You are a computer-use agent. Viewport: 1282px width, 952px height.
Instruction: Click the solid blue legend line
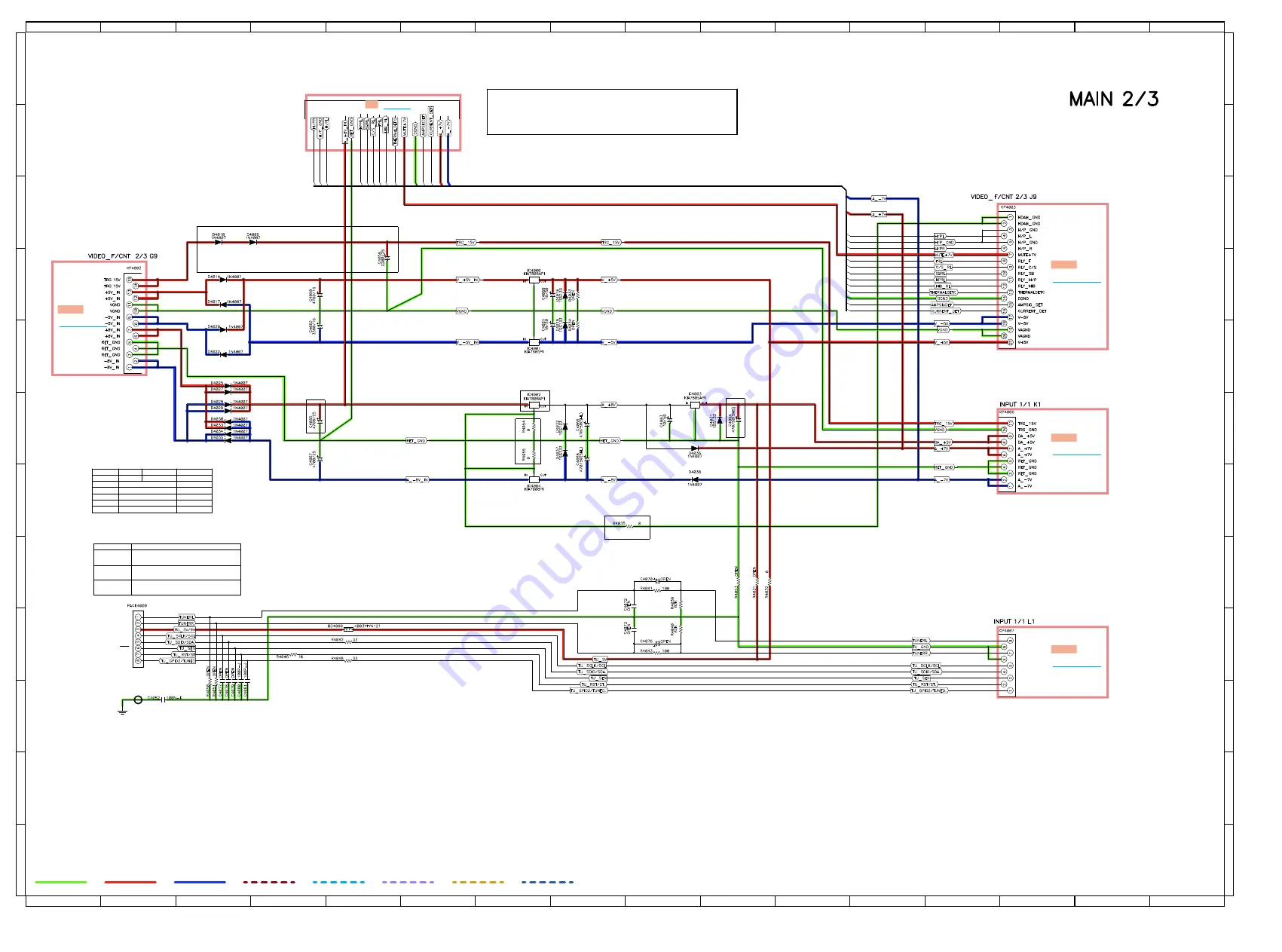pyautogui.click(x=200, y=882)
